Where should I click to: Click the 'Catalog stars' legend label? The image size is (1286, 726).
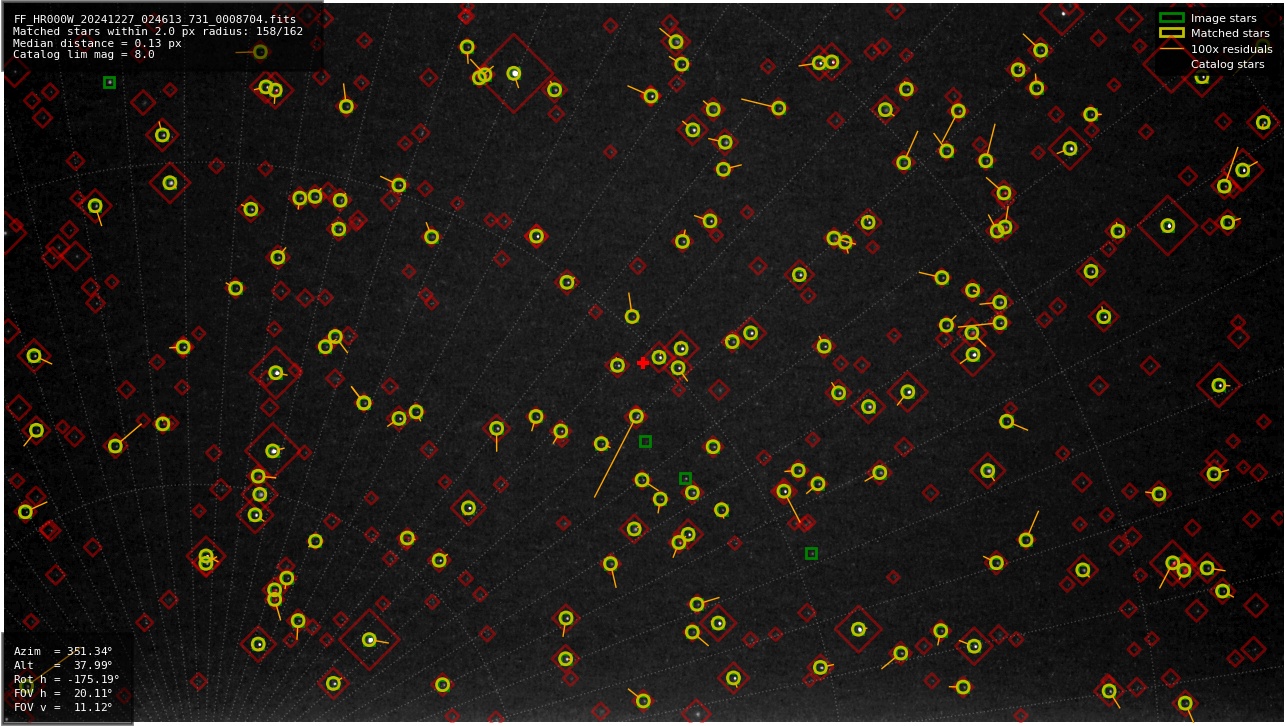(x=1227, y=64)
